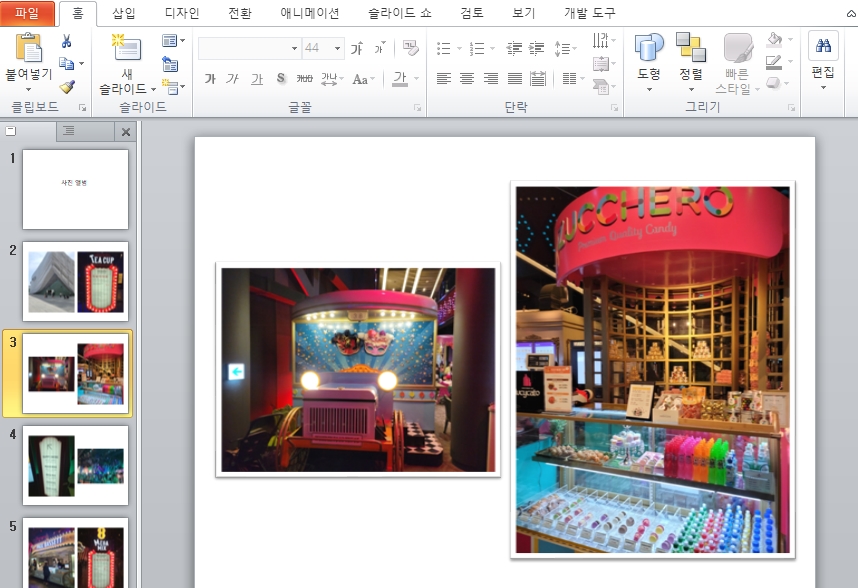Select the Format Painter brush icon
The image size is (858, 588).
tap(67, 87)
